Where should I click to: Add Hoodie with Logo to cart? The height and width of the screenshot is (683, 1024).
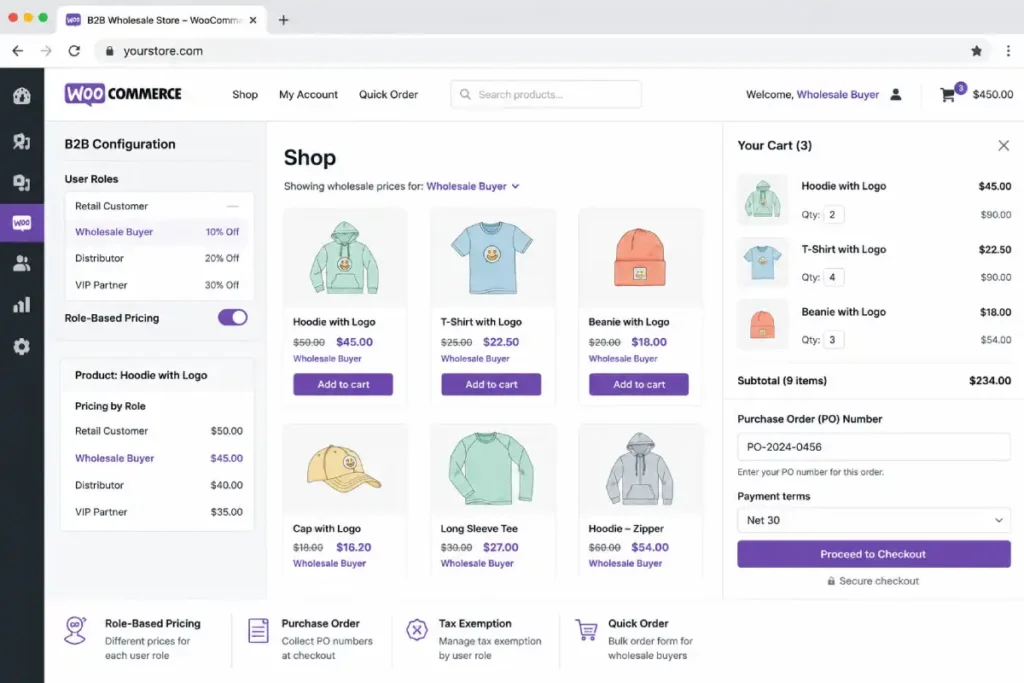(x=343, y=385)
